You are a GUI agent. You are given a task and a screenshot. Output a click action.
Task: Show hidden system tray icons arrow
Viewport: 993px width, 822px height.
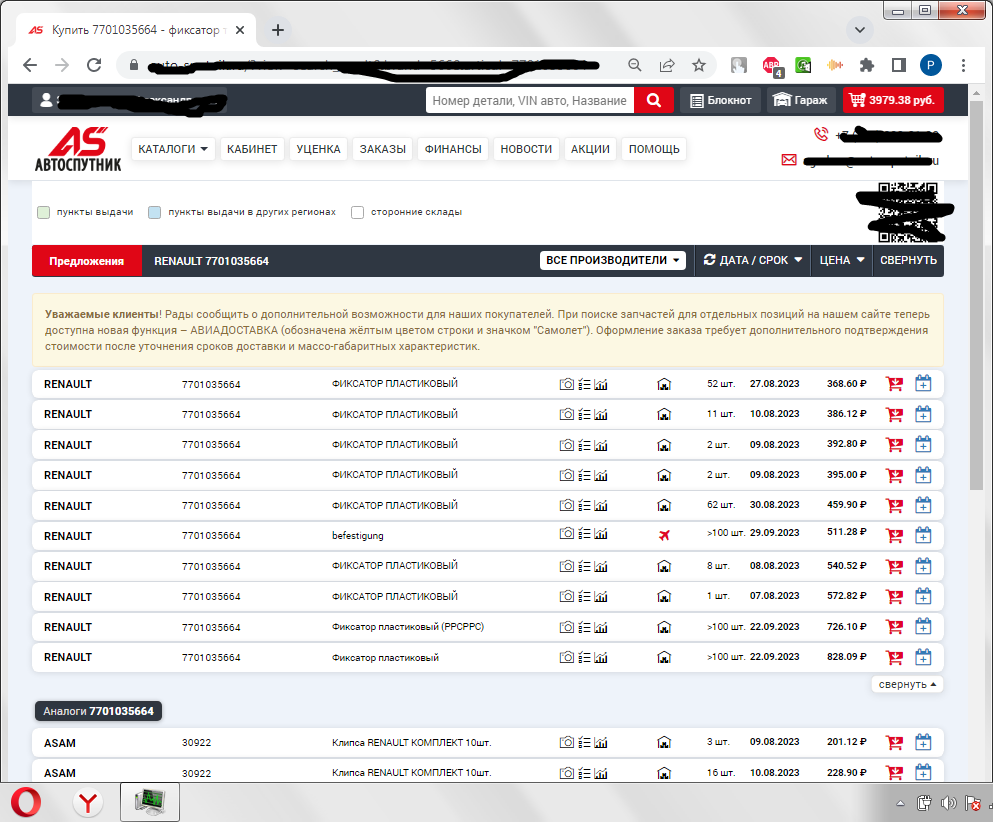click(900, 804)
